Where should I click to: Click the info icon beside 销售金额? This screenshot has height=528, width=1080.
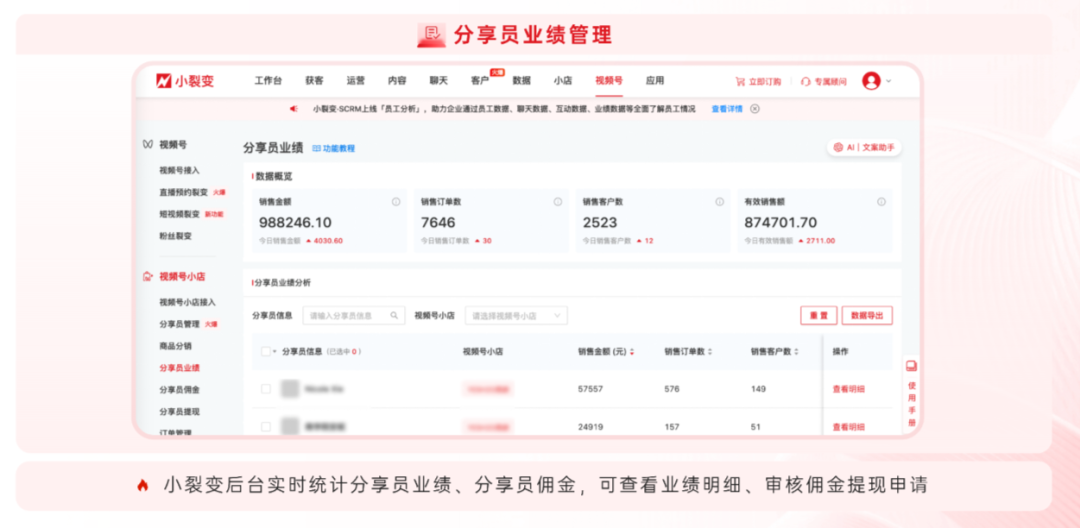(396, 202)
